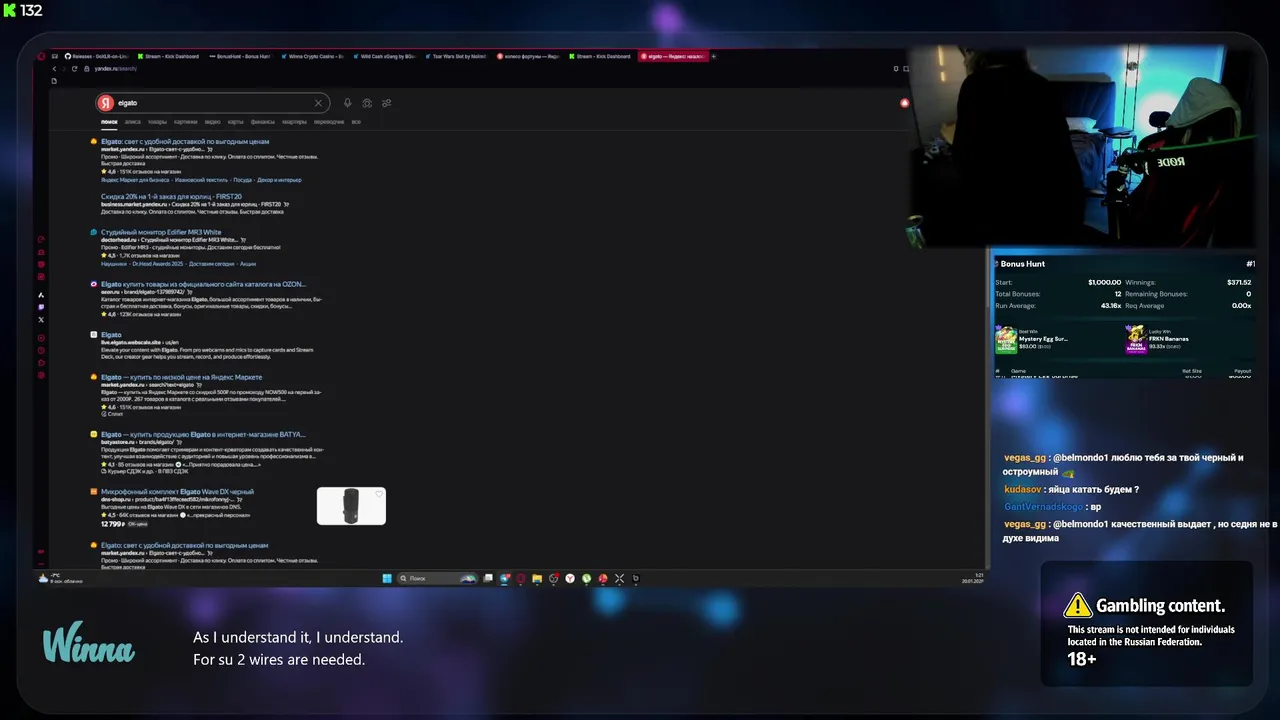Click the Kick logo viewer counter
Image resolution: width=1280 pixels, height=720 pixels.
pyautogui.click(x=24, y=10)
